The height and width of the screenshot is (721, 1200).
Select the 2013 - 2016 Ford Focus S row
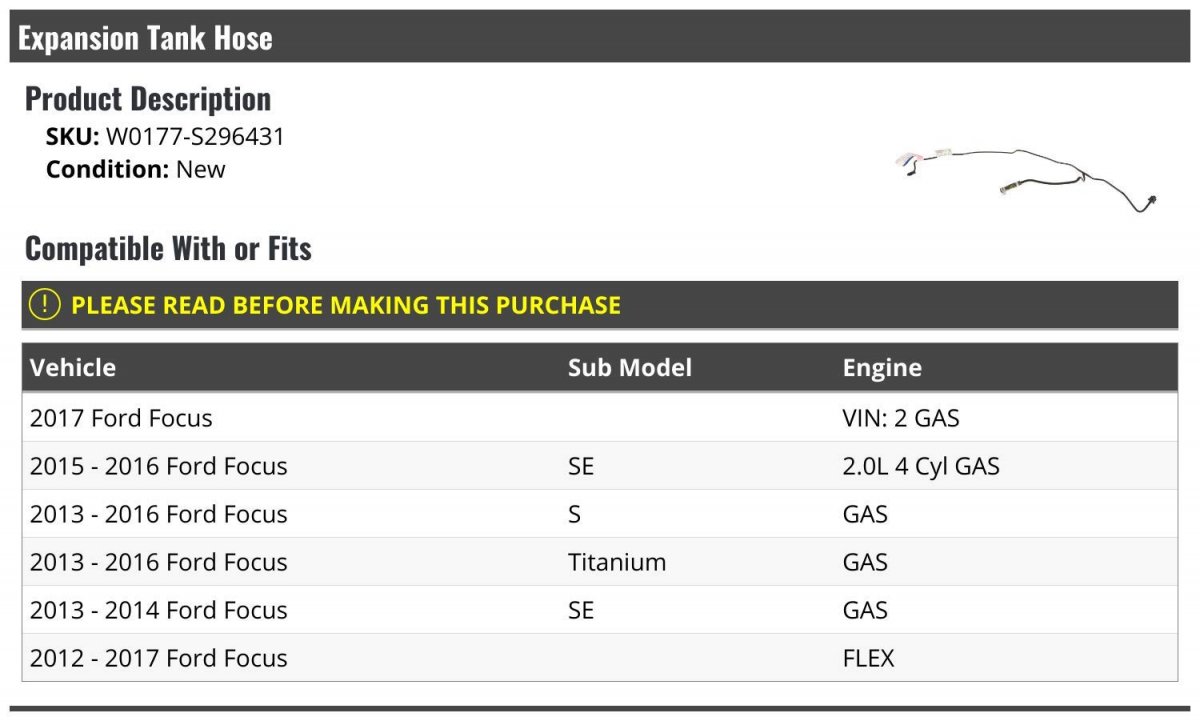[600, 514]
